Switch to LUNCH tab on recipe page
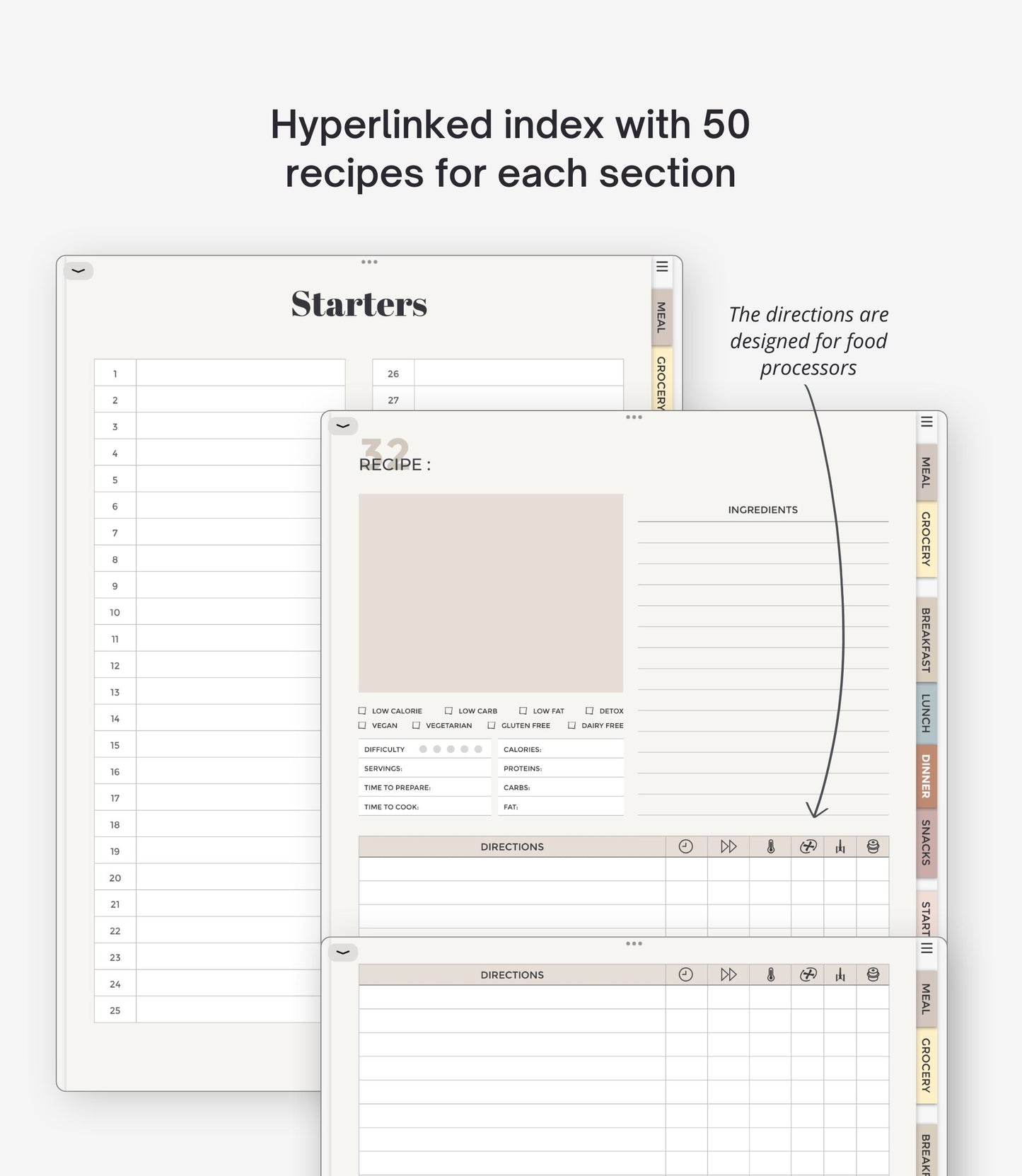The width and height of the screenshot is (1022, 1176). [926, 713]
